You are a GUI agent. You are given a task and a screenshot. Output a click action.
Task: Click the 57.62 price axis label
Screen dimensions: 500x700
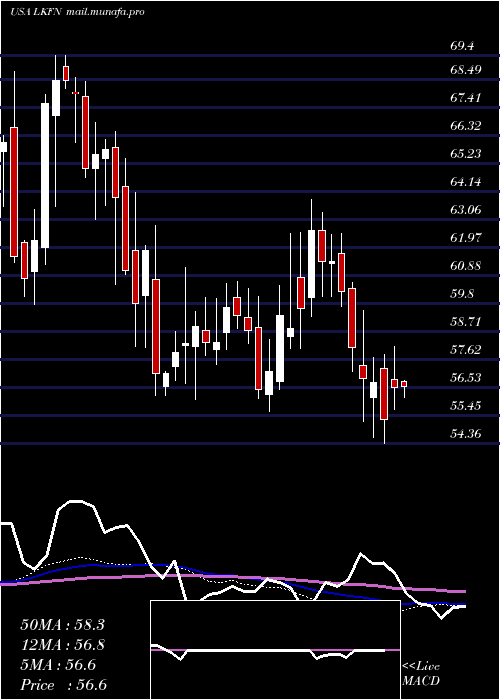pyautogui.click(x=466, y=350)
